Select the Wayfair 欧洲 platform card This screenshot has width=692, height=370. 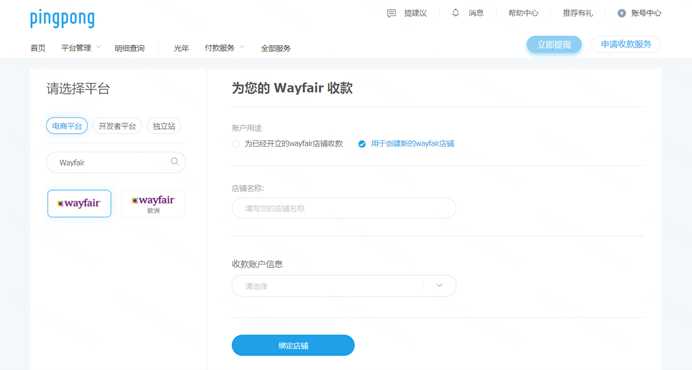153,204
